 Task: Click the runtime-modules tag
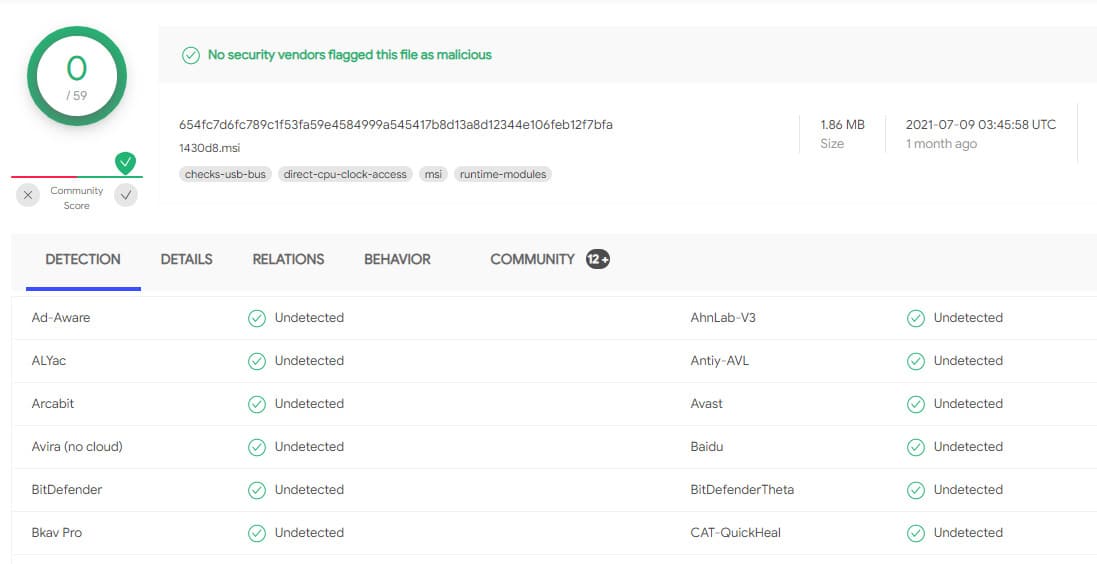tap(503, 174)
